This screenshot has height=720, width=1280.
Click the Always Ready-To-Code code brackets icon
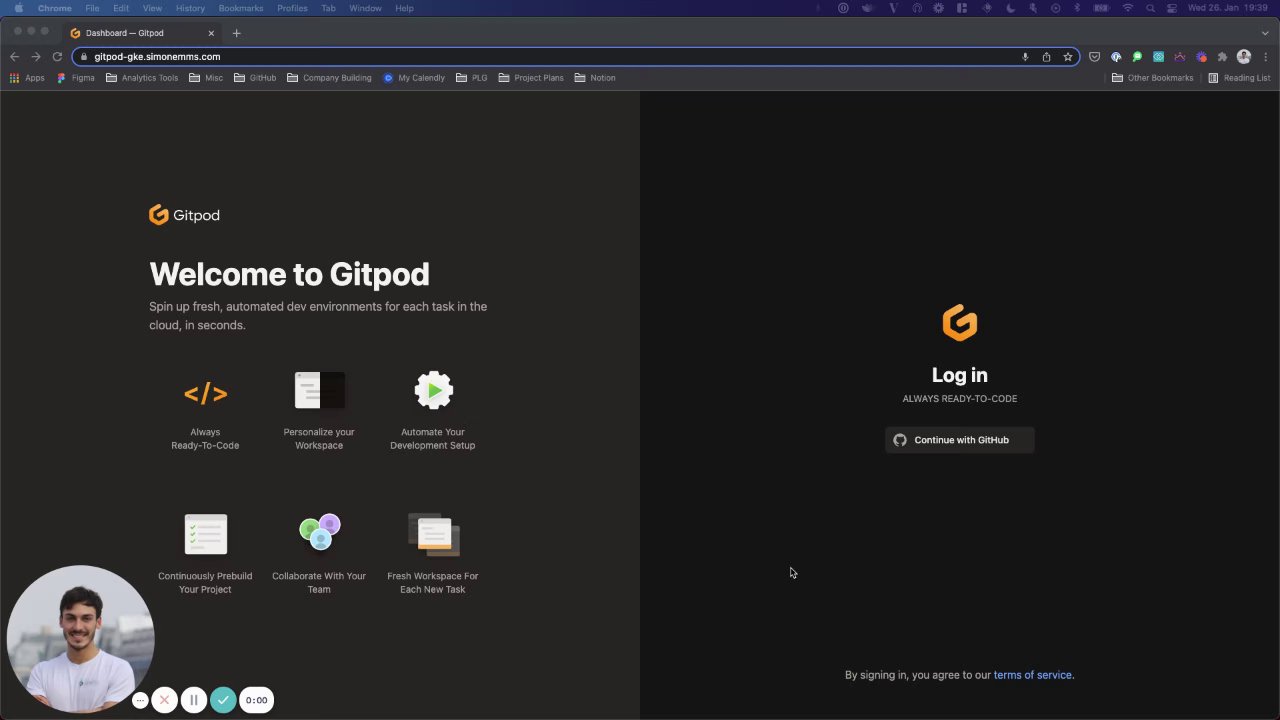click(205, 394)
